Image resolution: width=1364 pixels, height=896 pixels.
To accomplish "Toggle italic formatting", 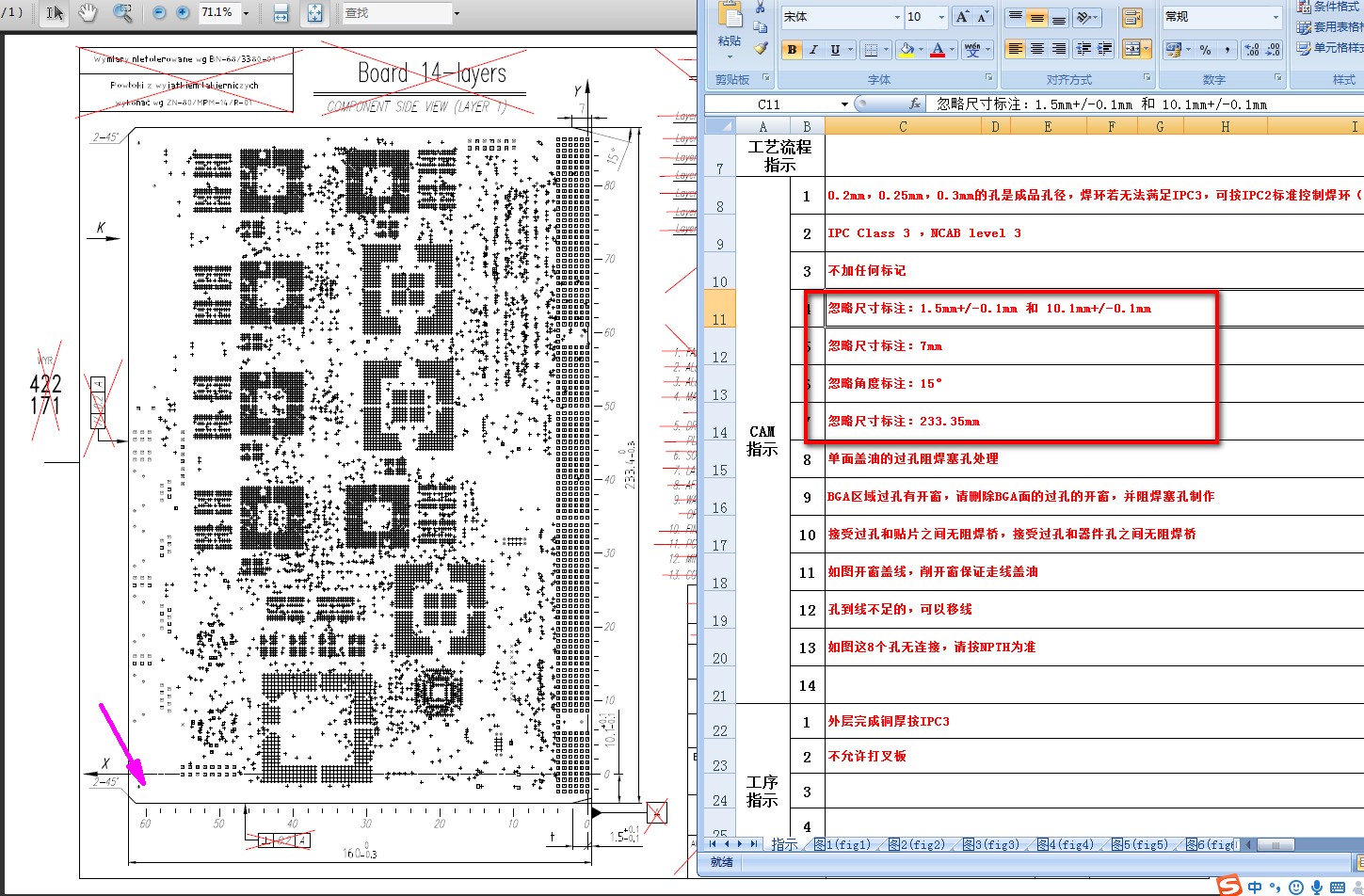I will point(813,50).
